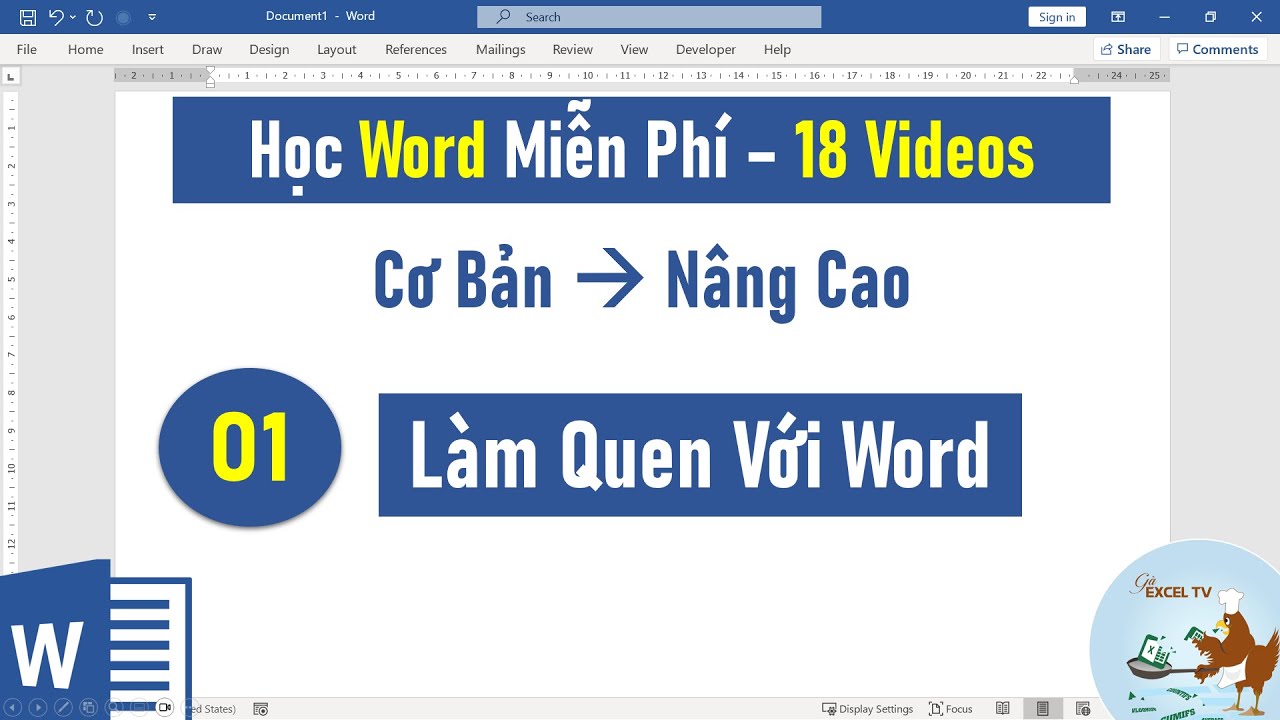This screenshot has height=720, width=1280.
Task: Select the Draw tab
Action: [x=207, y=49]
